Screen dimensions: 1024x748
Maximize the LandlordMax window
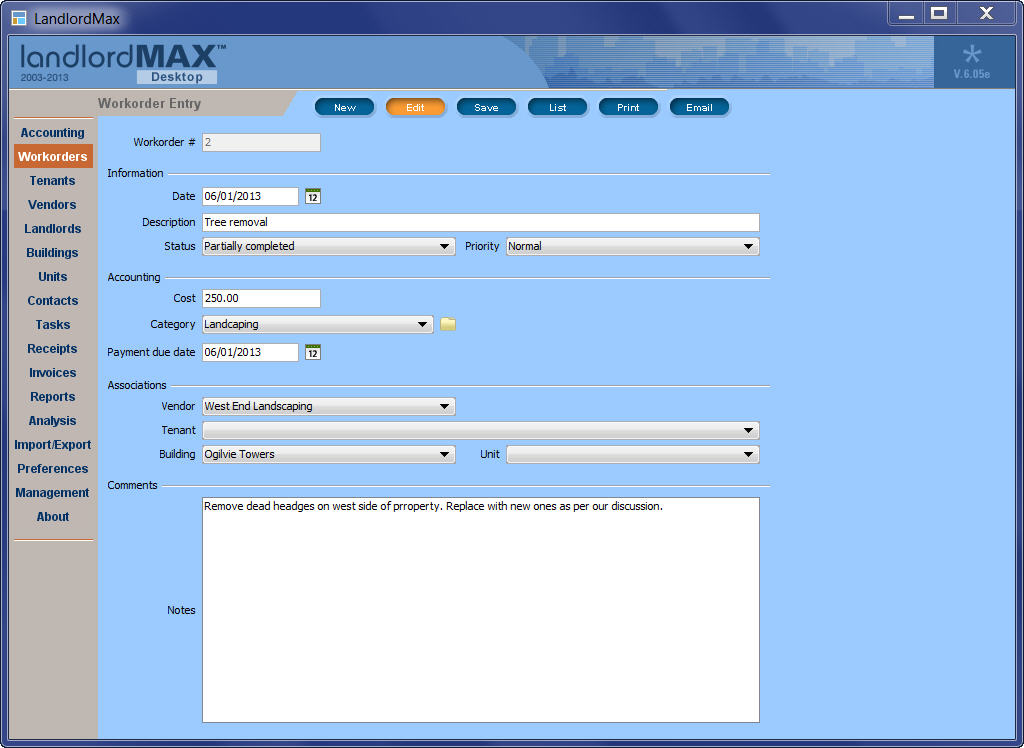(x=939, y=14)
